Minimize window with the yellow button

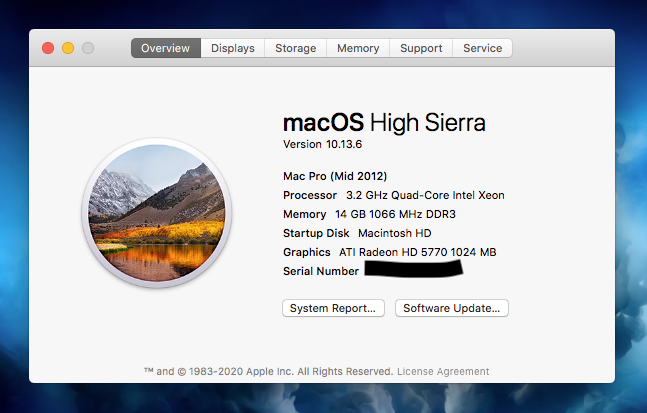68,48
